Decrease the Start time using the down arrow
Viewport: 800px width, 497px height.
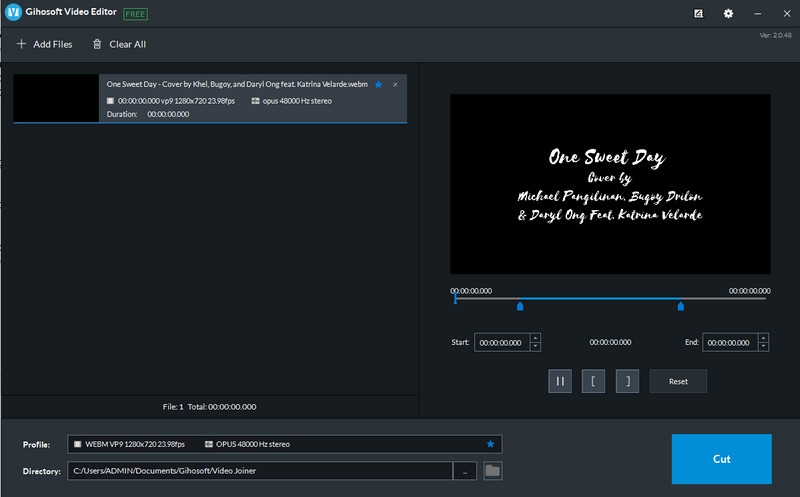pos(535,346)
